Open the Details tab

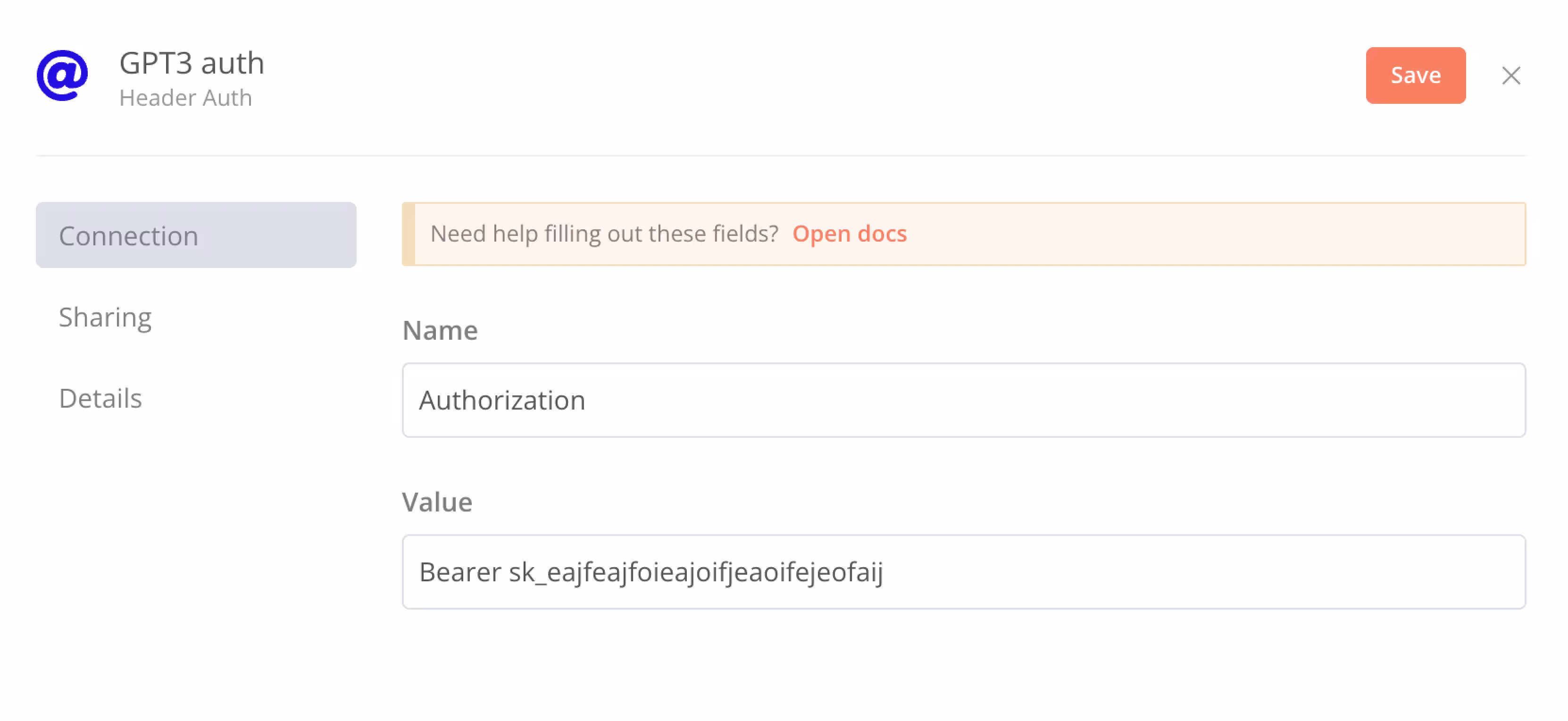pos(100,398)
